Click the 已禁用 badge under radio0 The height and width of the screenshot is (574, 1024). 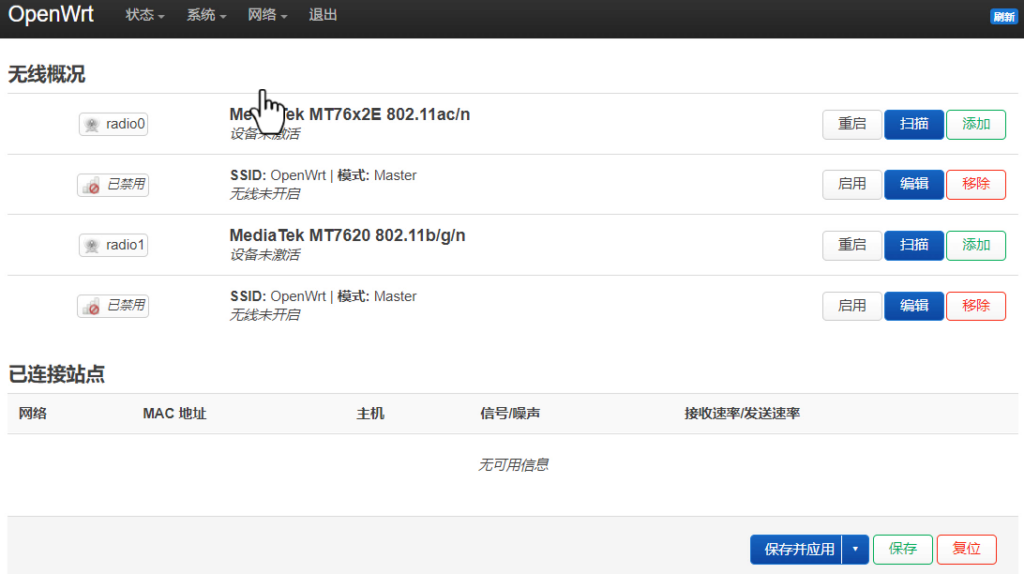tap(113, 185)
